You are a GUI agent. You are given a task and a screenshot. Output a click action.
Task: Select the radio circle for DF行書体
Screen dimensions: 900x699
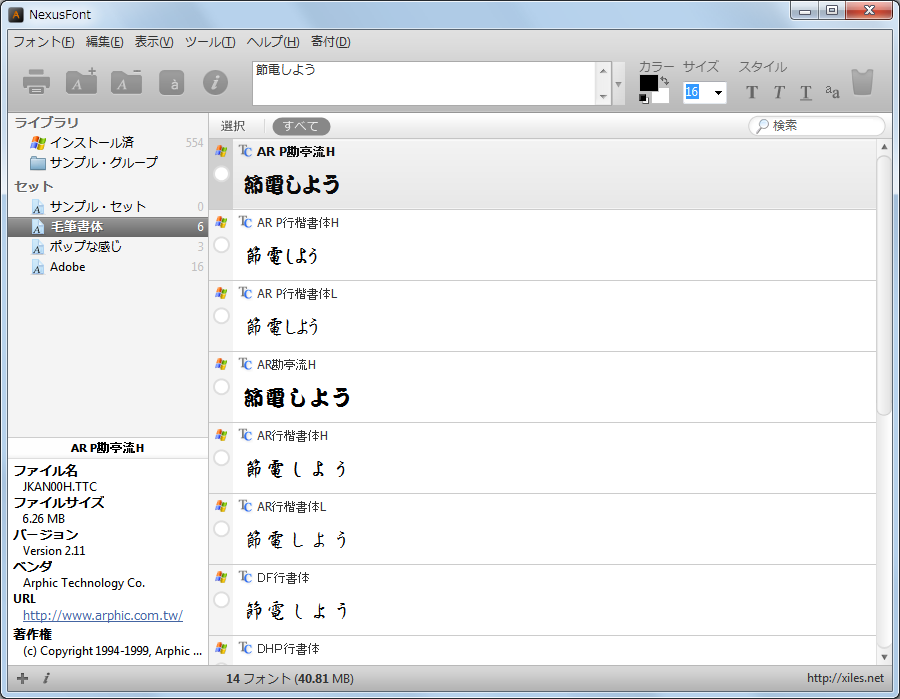point(222,600)
